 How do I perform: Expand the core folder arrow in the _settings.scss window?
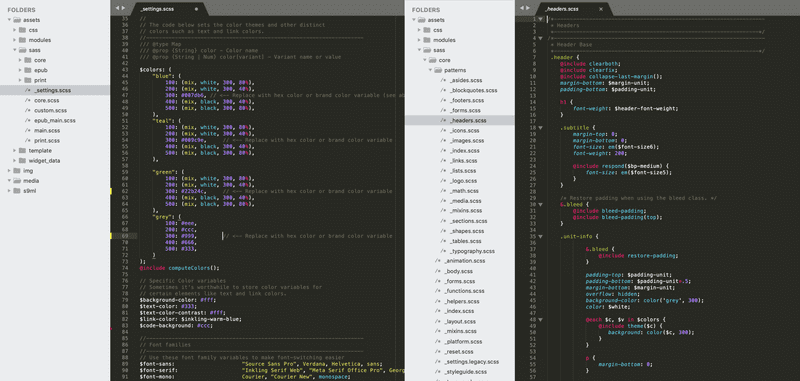click(x=21, y=60)
